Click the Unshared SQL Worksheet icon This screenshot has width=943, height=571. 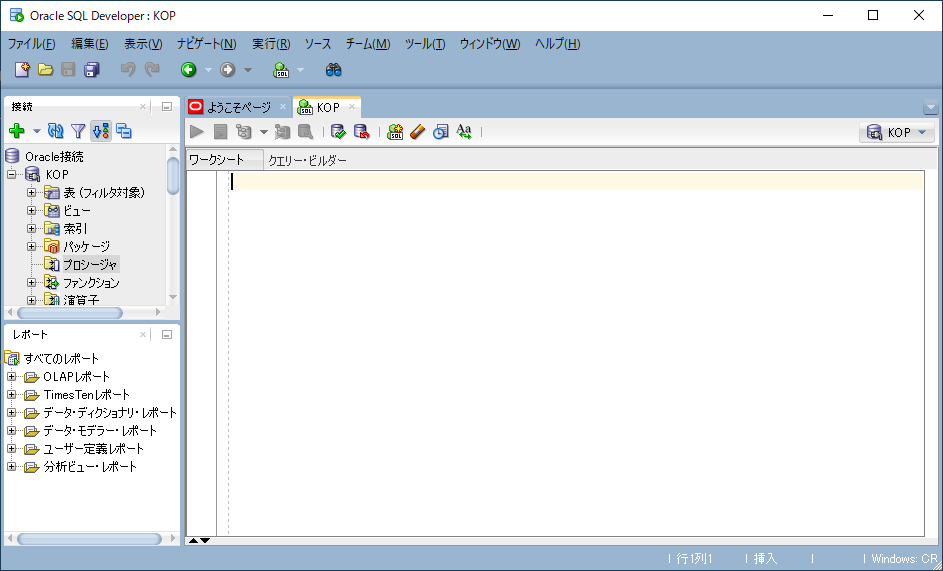(395, 131)
